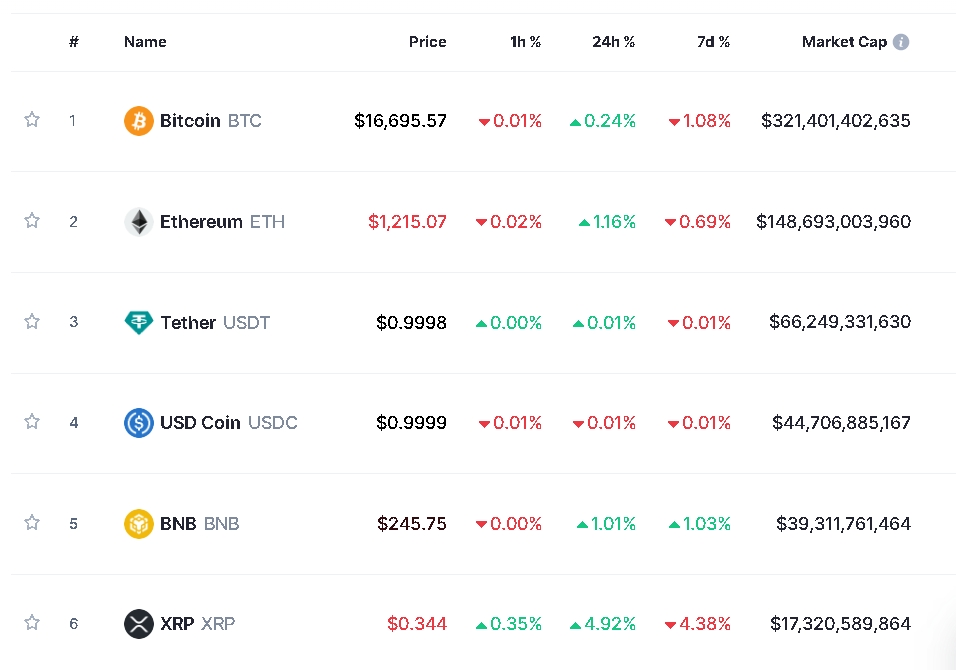The height and width of the screenshot is (670, 956).
Task: Sort the table by Price column
Action: (427, 42)
